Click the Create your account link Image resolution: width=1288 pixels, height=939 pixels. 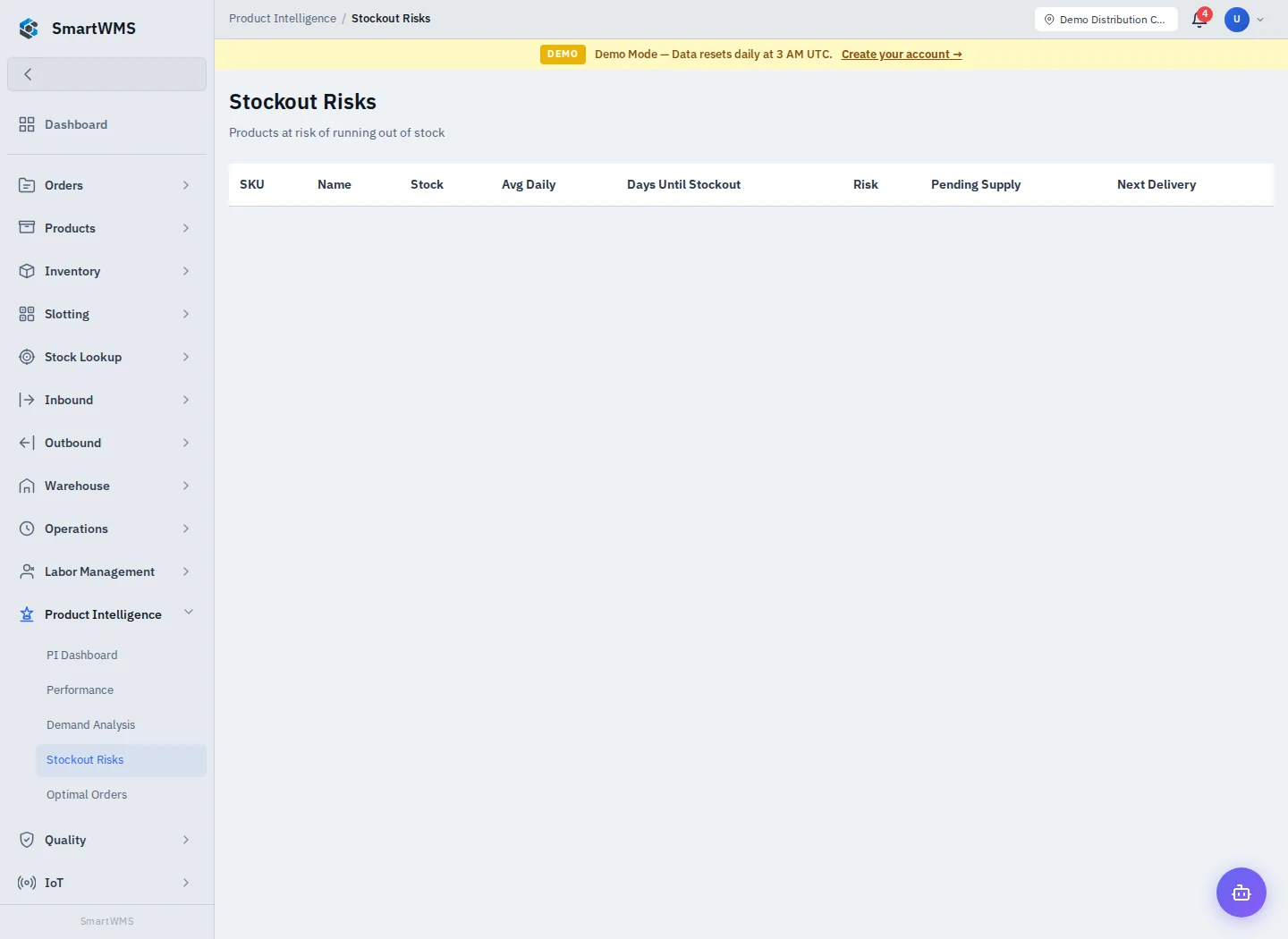902,55
